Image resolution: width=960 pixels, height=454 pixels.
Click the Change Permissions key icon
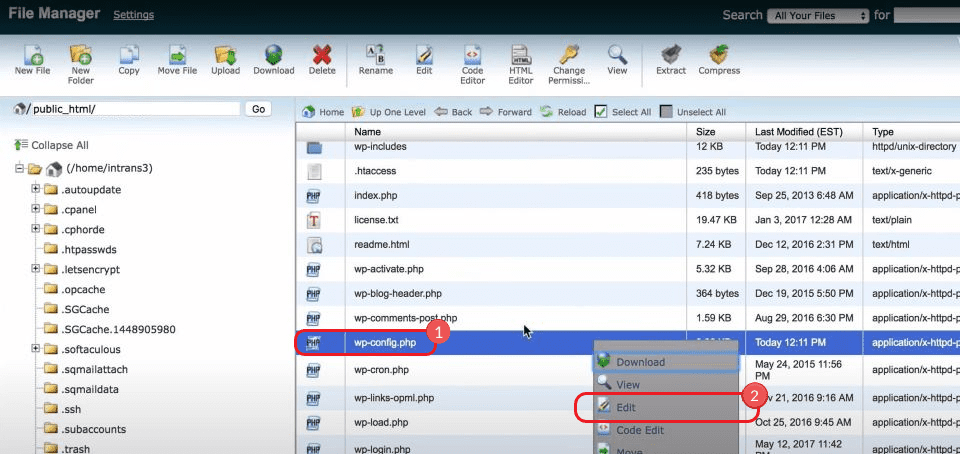pos(569,55)
